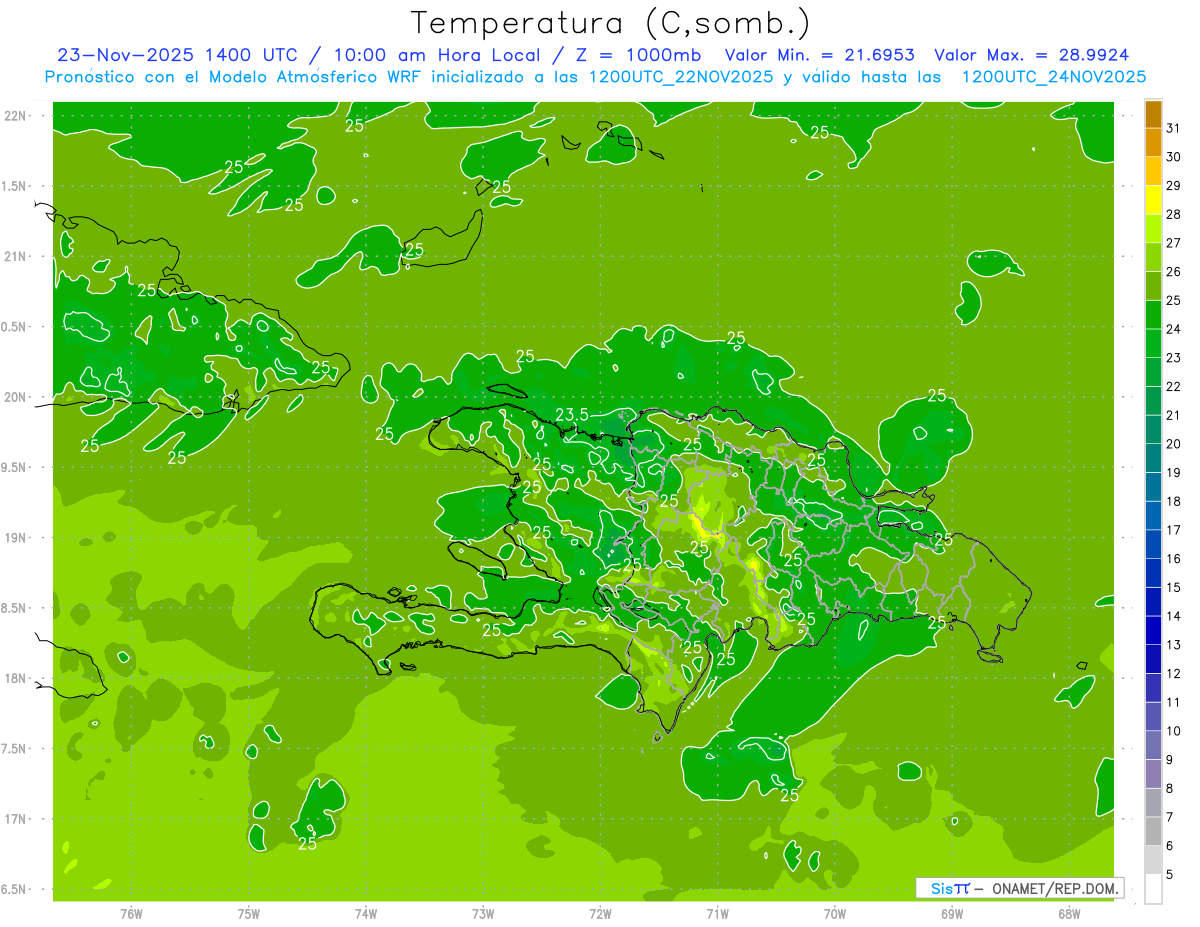Click the legend value '7'
Screen dimensions: 1200x927
pyautogui.click(x=1170, y=817)
